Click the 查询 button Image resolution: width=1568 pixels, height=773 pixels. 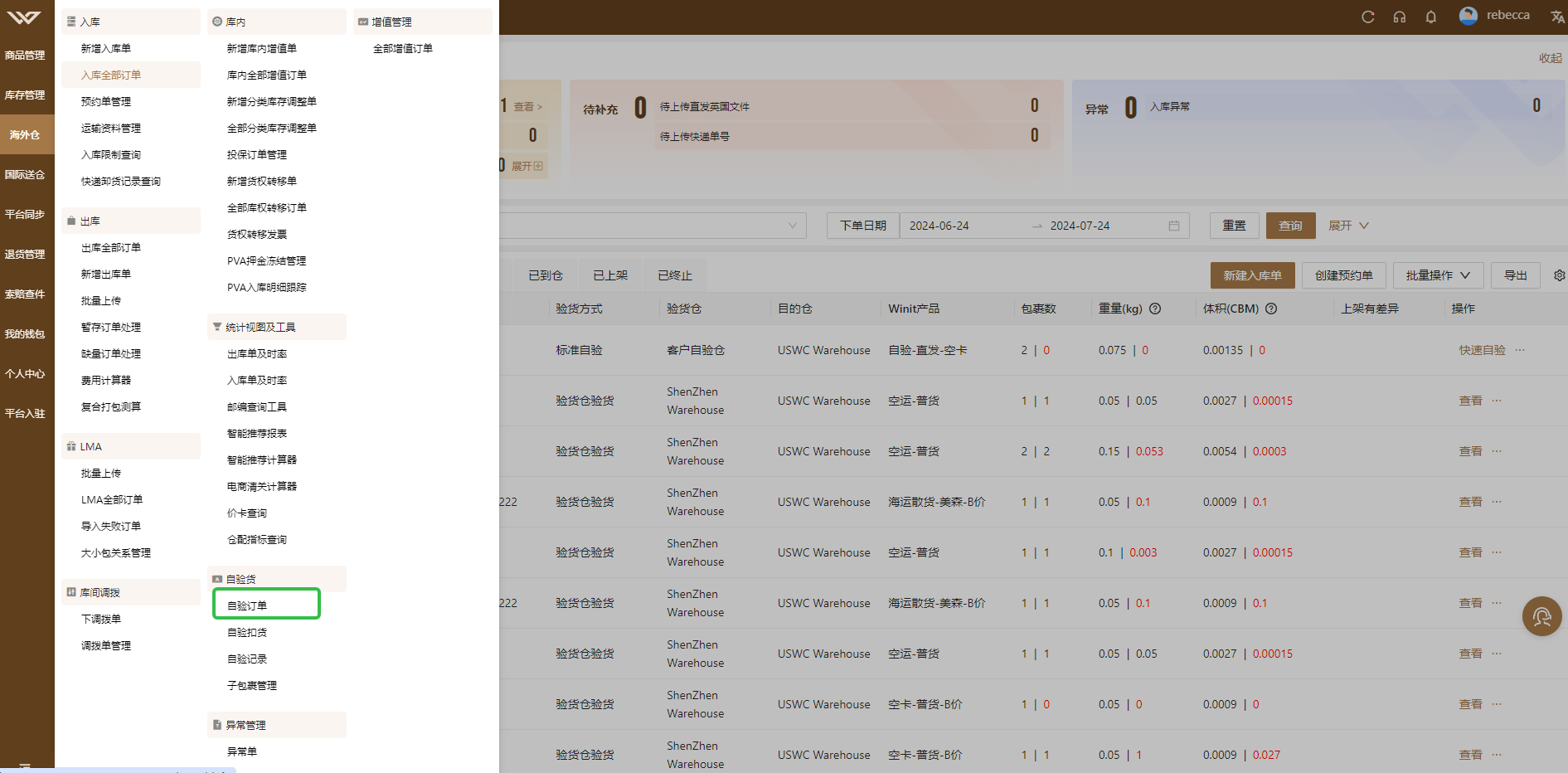pyautogui.click(x=1290, y=226)
